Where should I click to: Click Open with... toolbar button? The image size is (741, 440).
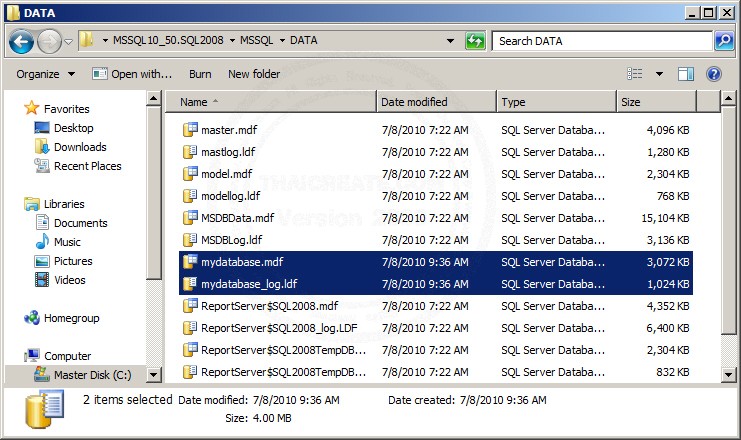[132, 74]
